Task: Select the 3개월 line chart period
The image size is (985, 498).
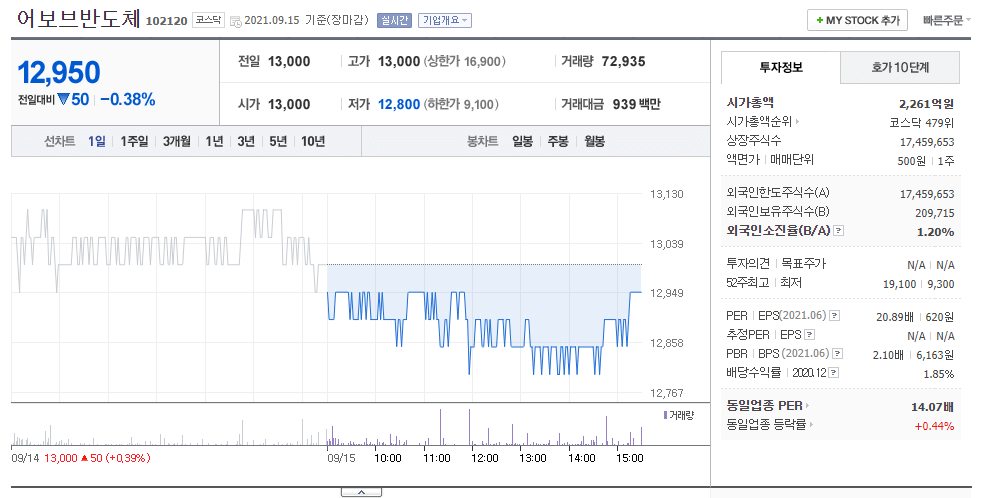Action: (177, 141)
